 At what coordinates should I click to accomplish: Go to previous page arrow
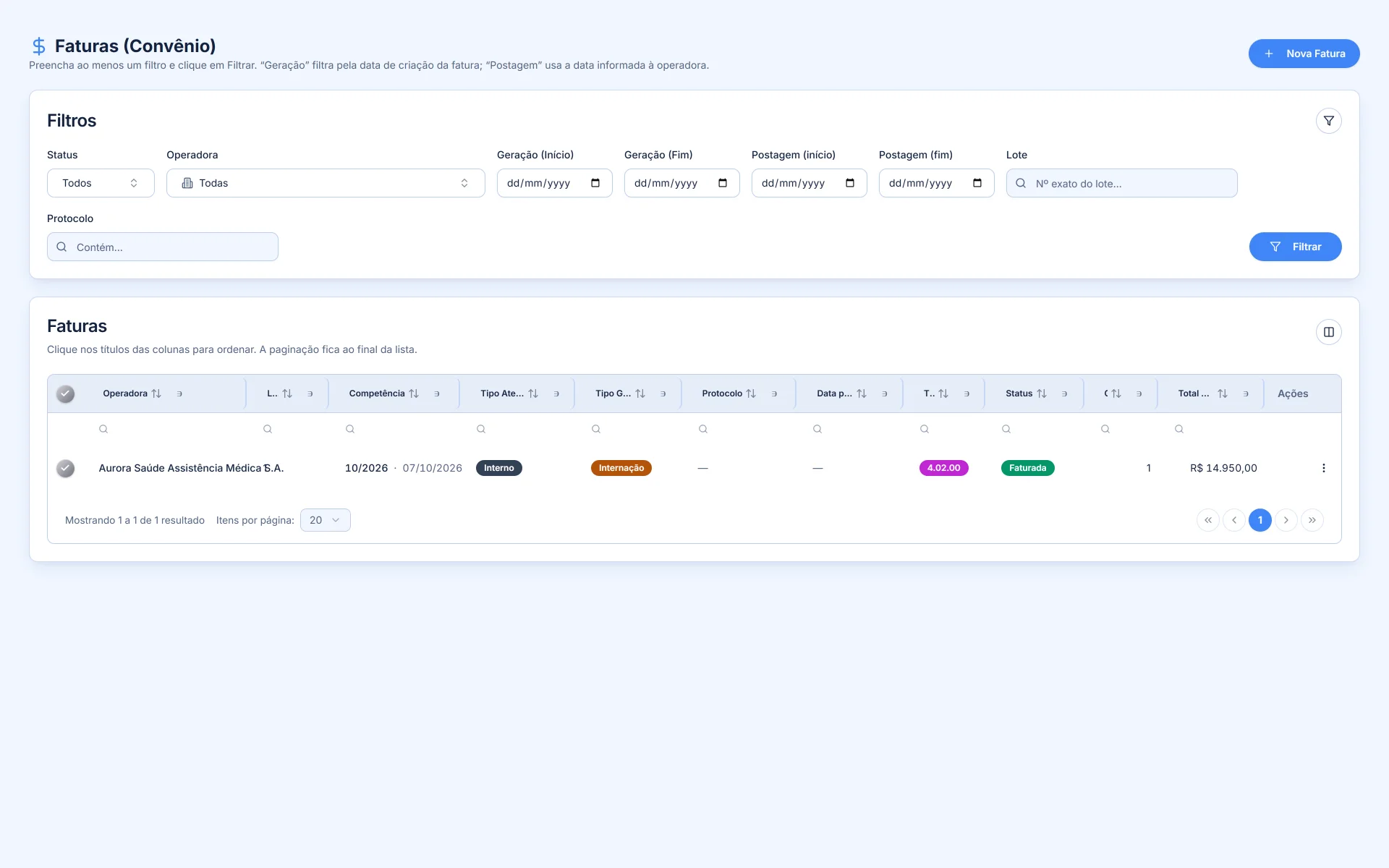click(x=1234, y=520)
